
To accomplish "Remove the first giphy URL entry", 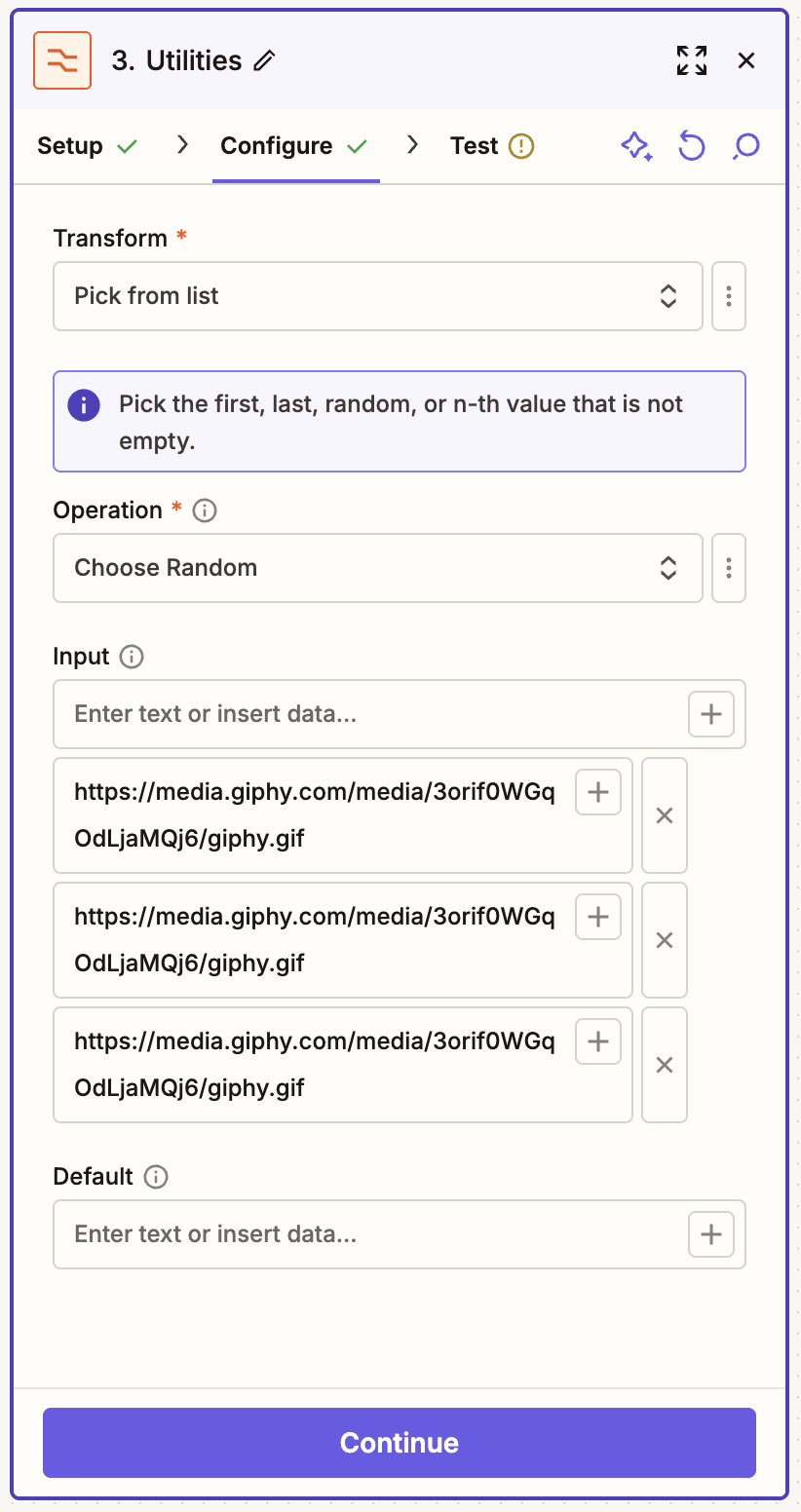I will (x=664, y=815).
